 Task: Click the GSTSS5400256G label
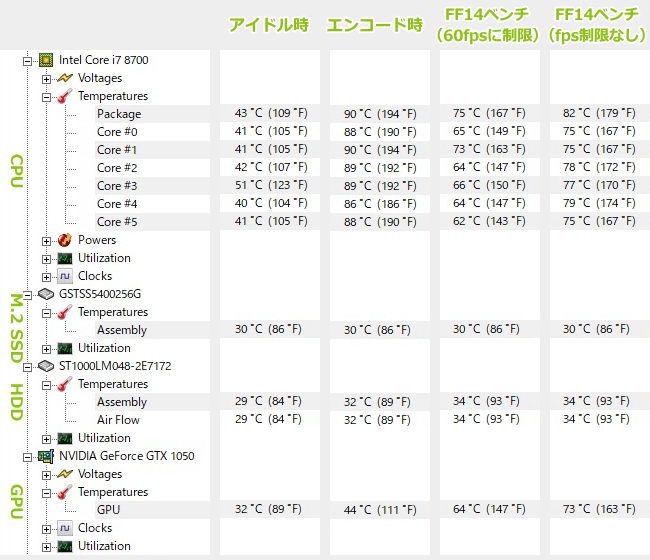click(100, 294)
